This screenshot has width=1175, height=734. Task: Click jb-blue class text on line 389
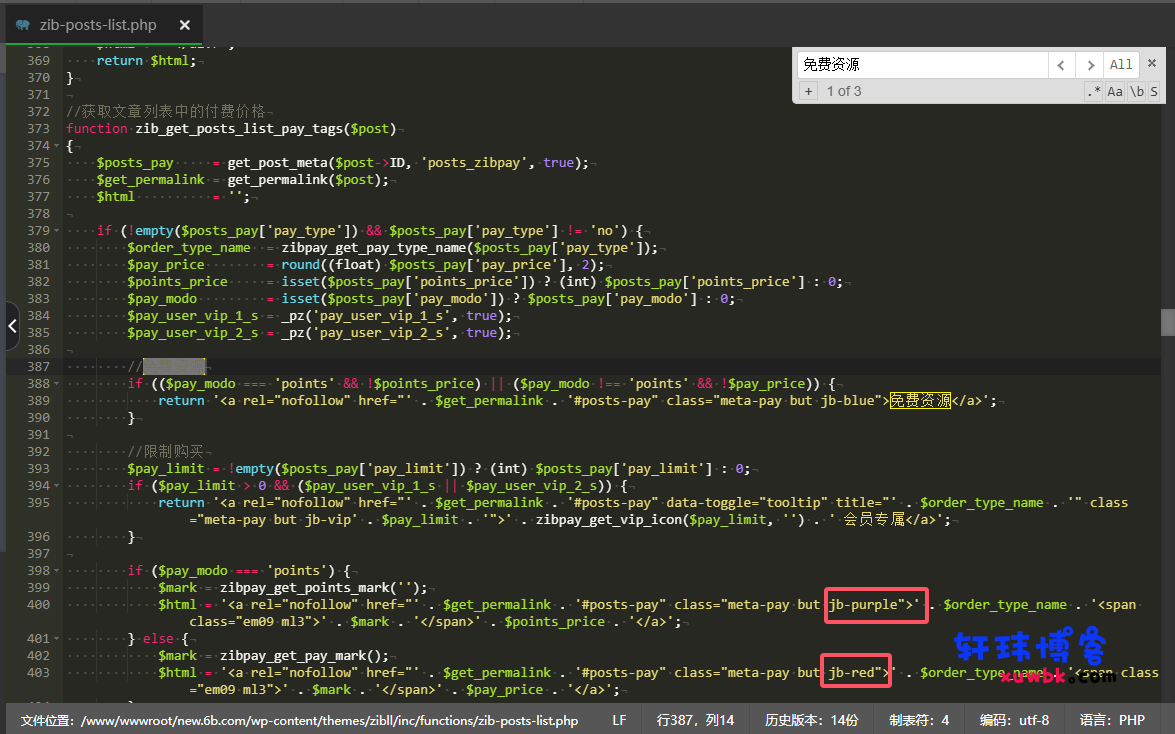click(x=848, y=401)
